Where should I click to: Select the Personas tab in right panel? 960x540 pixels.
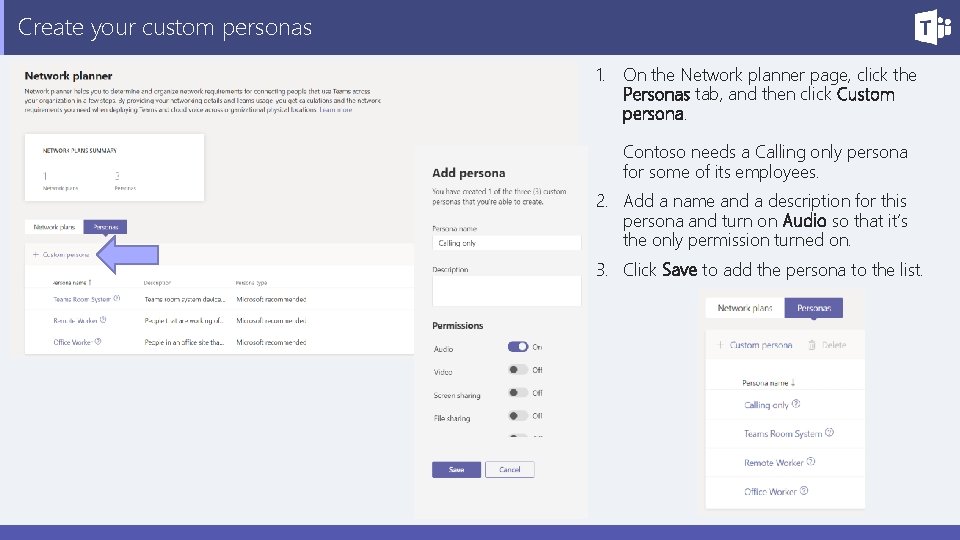(814, 308)
